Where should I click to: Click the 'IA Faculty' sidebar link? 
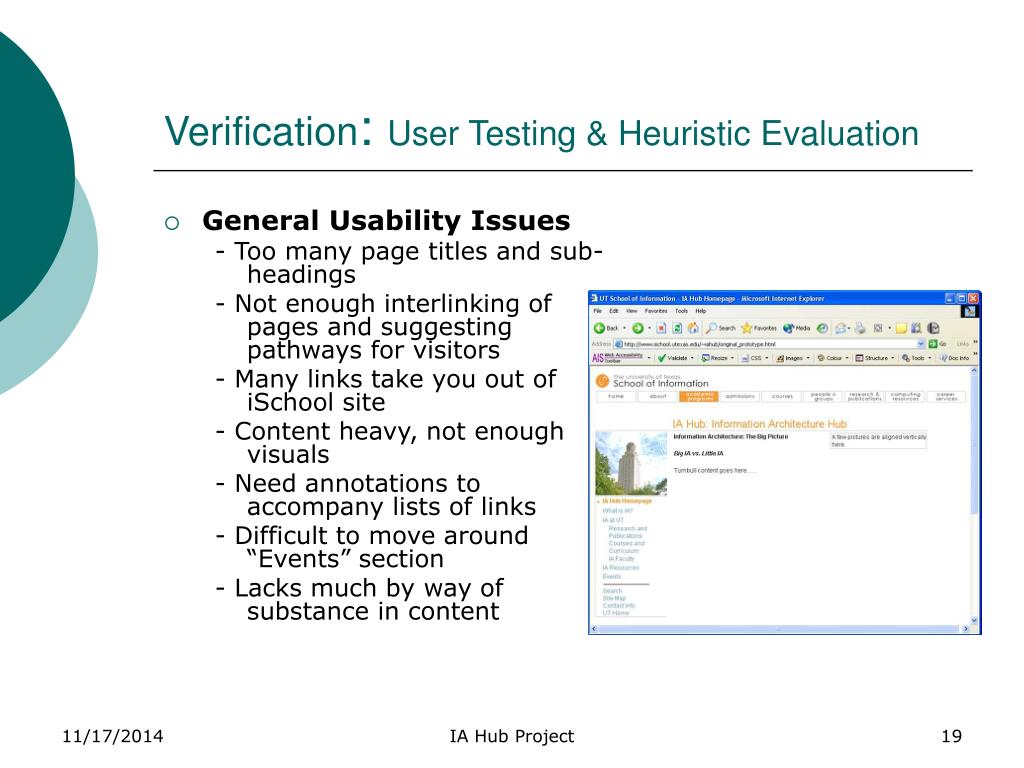(622, 559)
